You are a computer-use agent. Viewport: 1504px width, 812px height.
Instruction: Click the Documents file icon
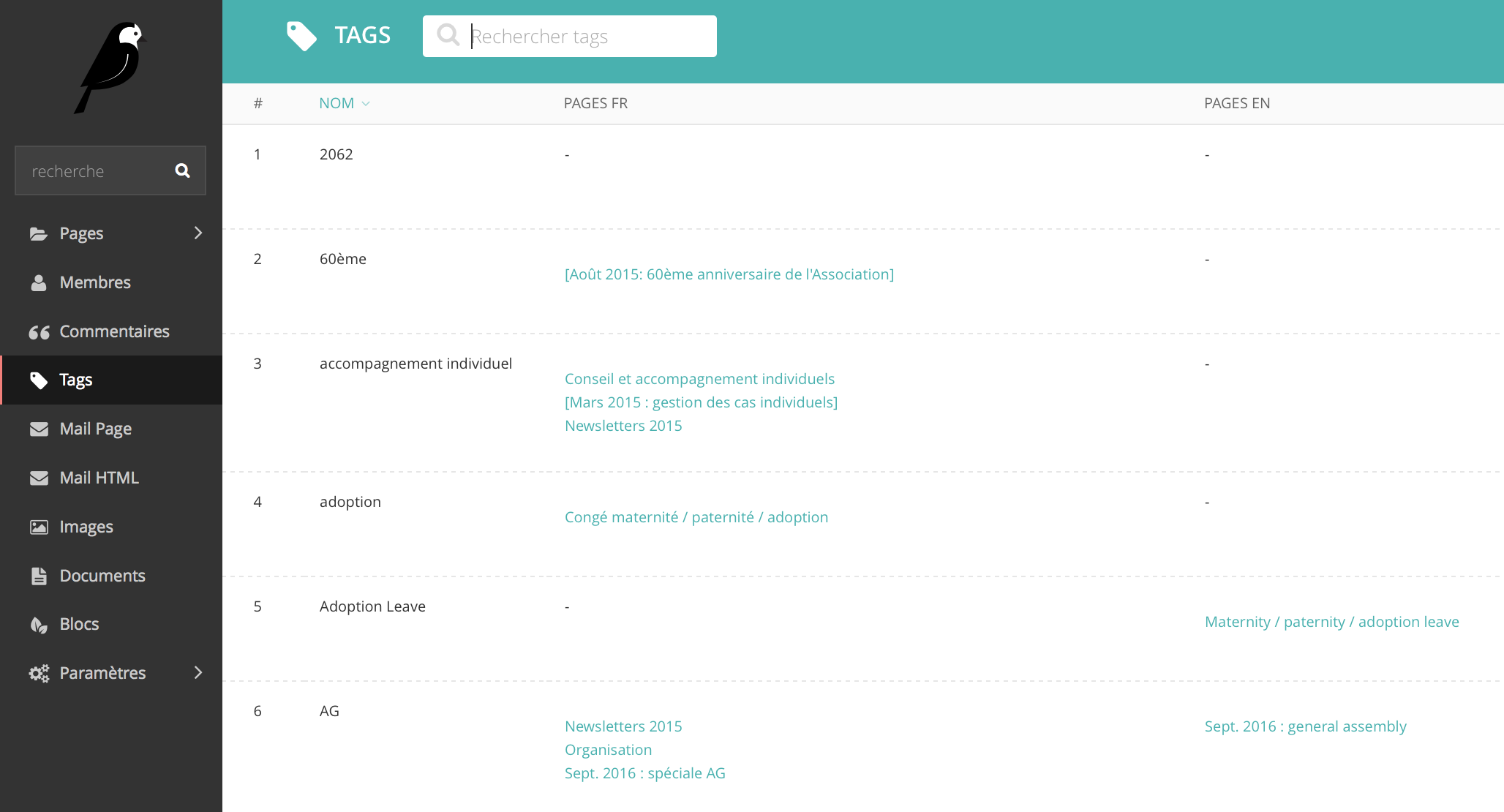(39, 576)
